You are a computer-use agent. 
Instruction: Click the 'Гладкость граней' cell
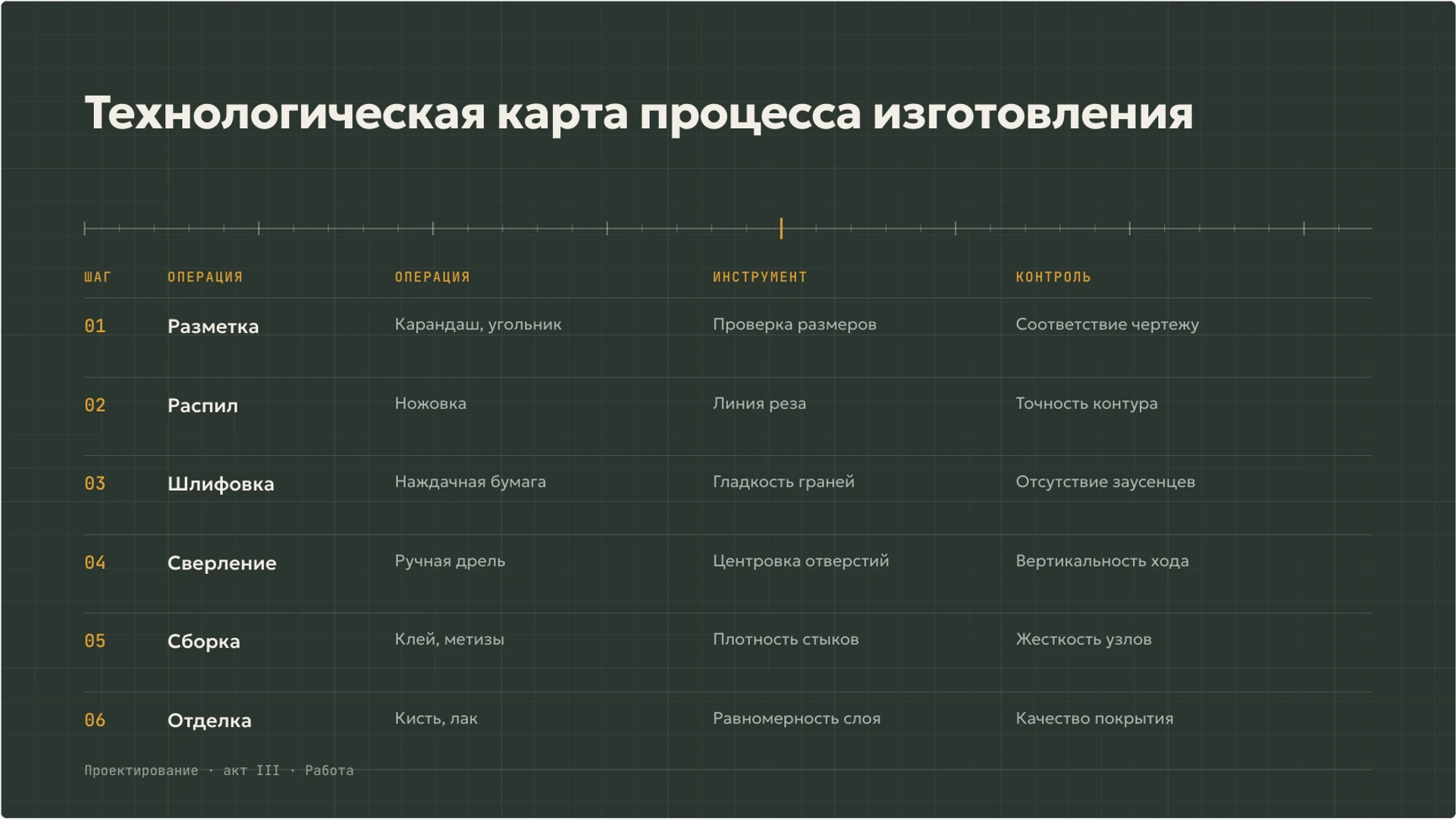pos(783,482)
